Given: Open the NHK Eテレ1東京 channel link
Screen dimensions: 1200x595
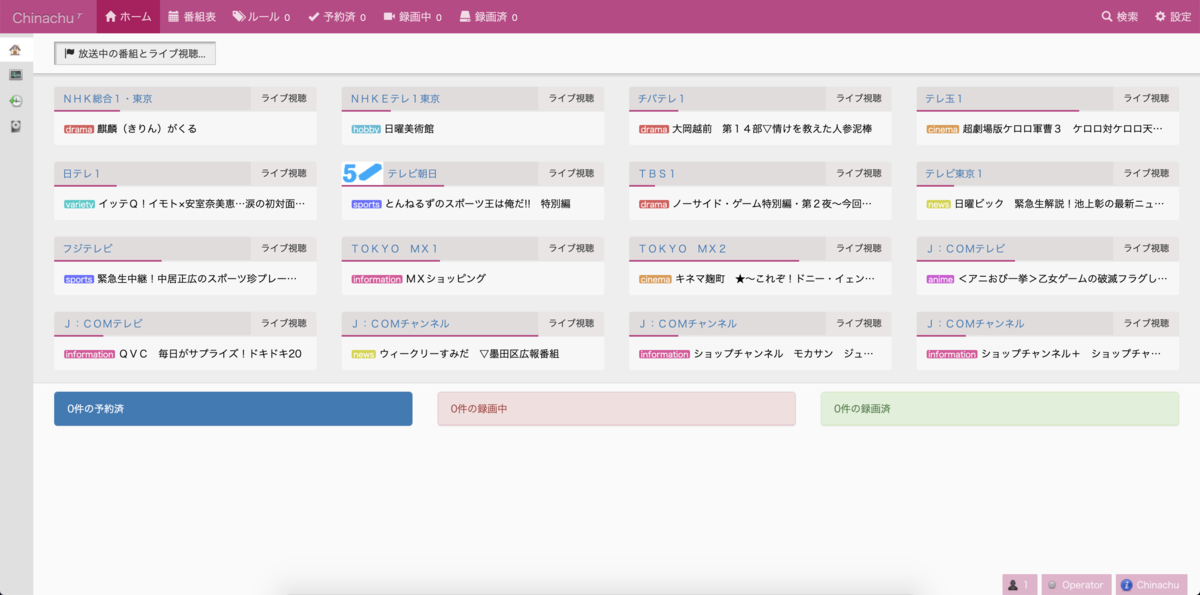Looking at the screenshot, I should (x=396, y=99).
